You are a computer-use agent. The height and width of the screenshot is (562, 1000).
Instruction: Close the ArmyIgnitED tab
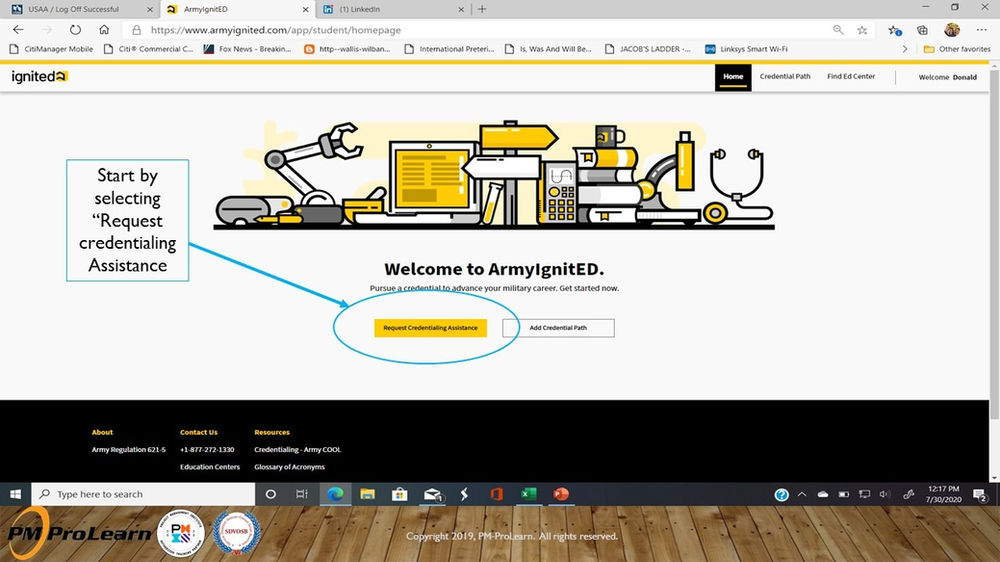coord(305,10)
